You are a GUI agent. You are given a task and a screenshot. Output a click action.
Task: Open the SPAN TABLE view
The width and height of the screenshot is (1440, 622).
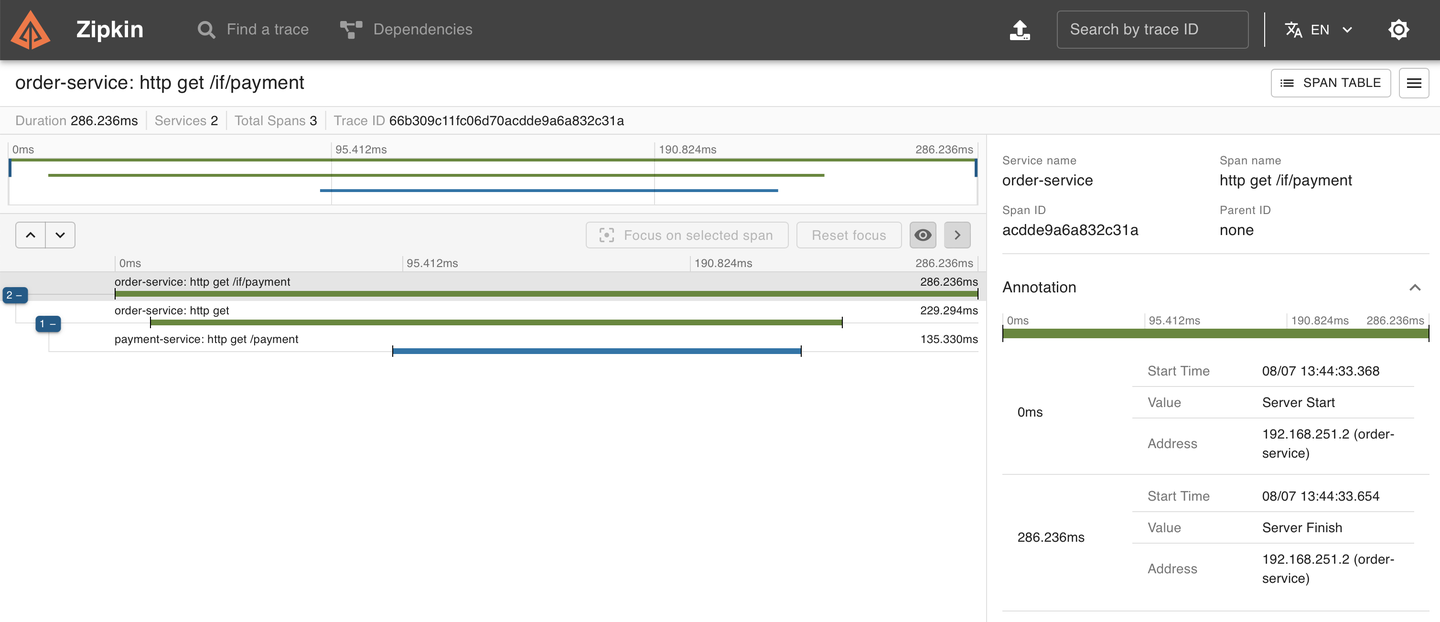pos(1331,83)
